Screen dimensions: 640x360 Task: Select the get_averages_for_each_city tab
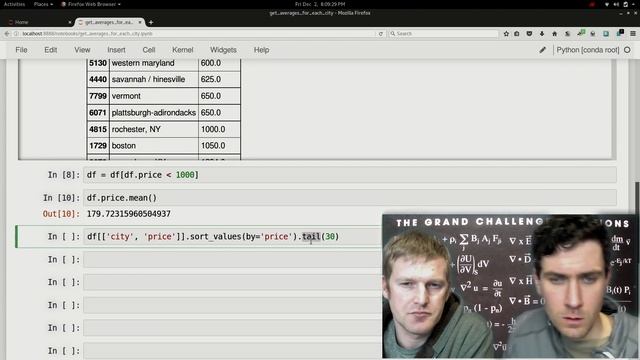click(x=109, y=22)
